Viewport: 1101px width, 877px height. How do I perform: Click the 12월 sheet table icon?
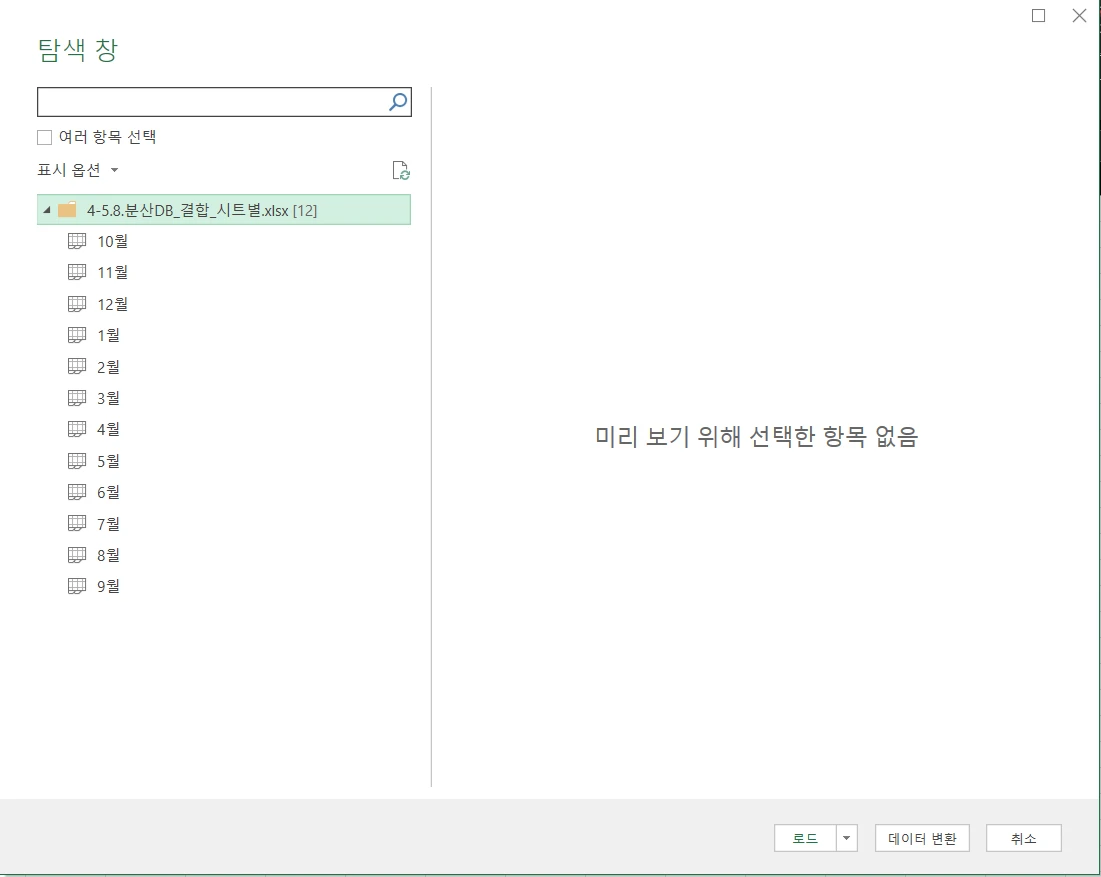tap(77, 304)
